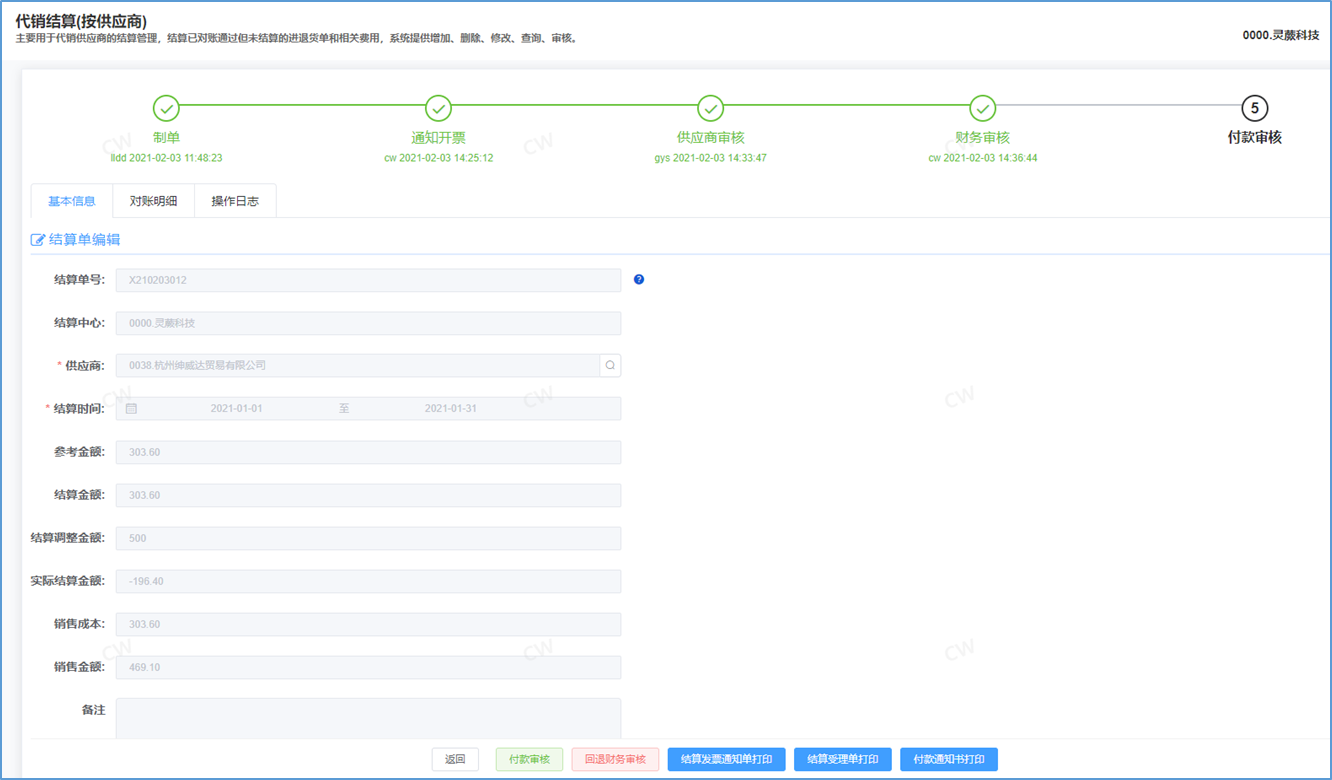Click the 至 separator in the date range

344,409
